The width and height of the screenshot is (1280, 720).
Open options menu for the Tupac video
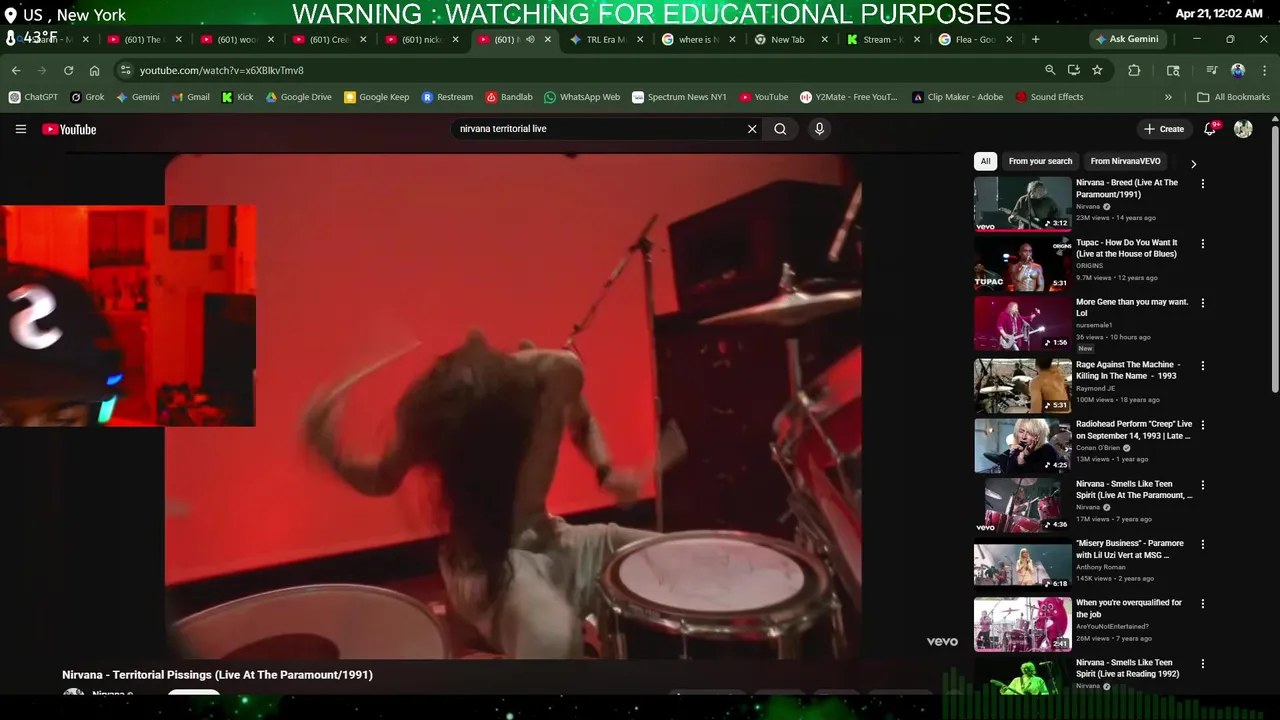tap(1202, 244)
